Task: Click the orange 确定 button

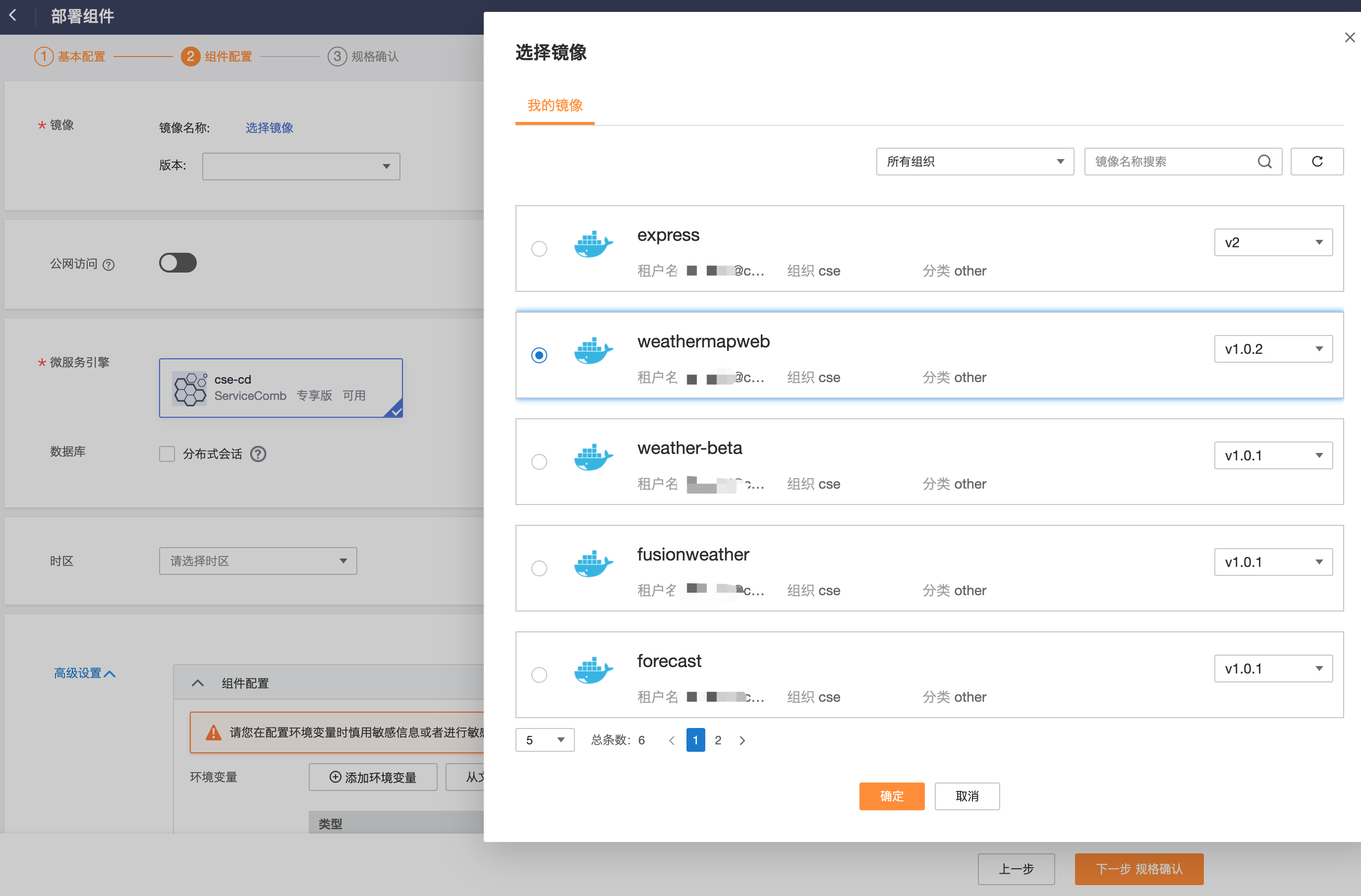Action: point(891,796)
